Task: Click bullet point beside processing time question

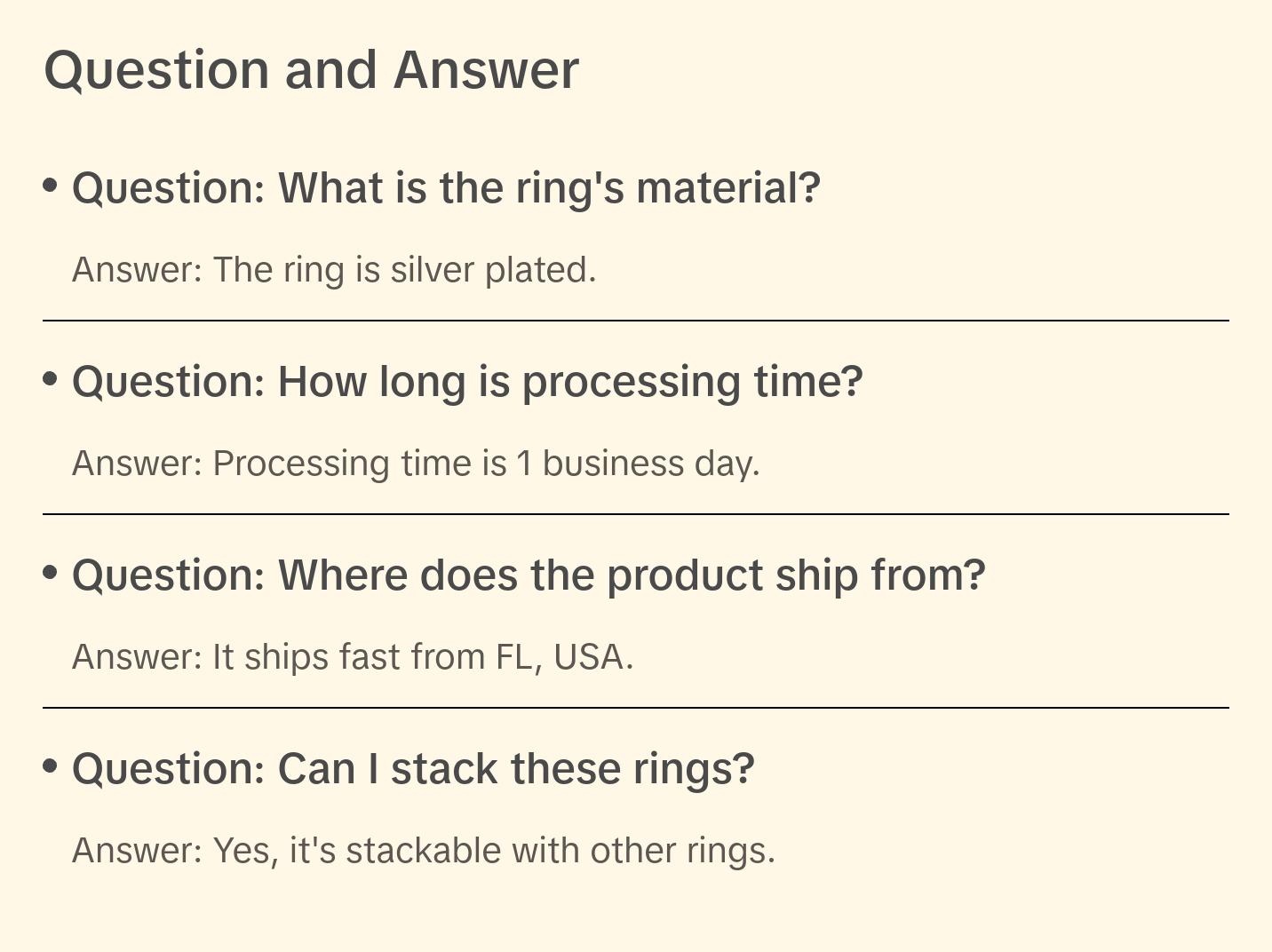Action: point(51,379)
